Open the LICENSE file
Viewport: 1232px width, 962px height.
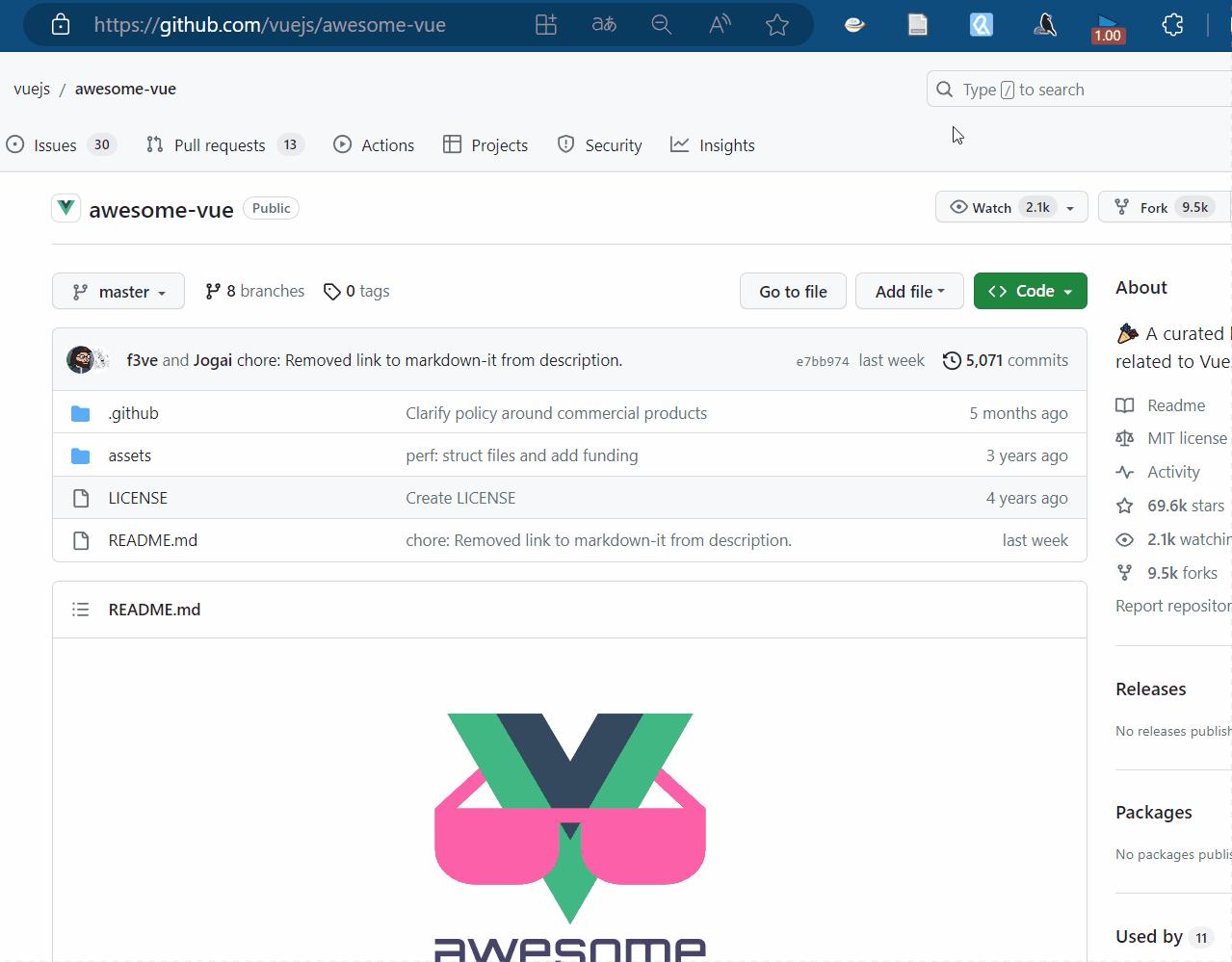pyautogui.click(x=138, y=498)
